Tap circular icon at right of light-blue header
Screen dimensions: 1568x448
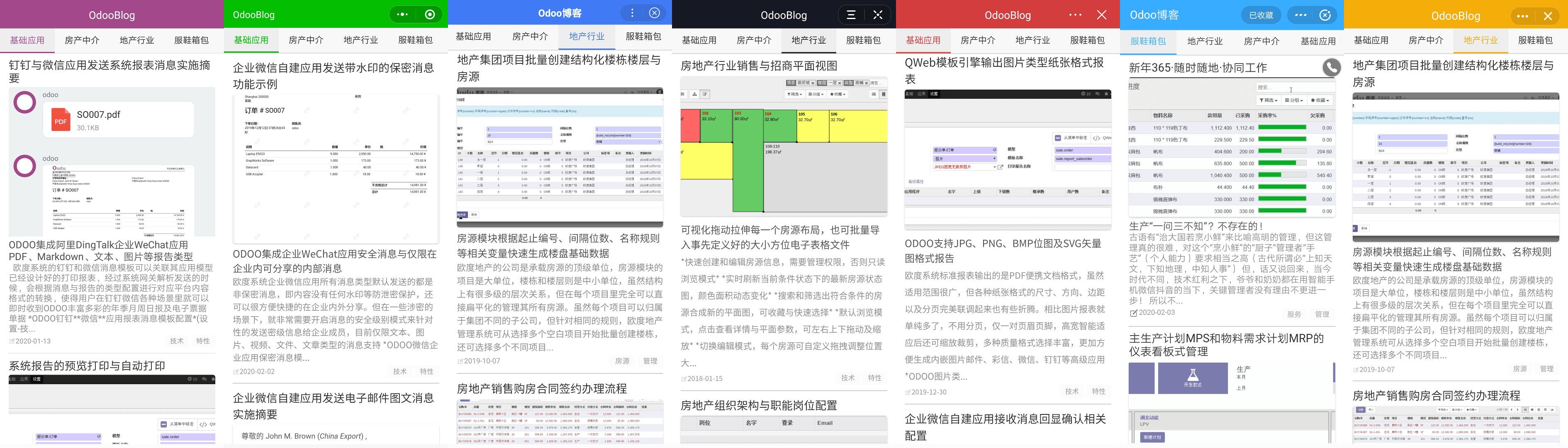point(1325,15)
